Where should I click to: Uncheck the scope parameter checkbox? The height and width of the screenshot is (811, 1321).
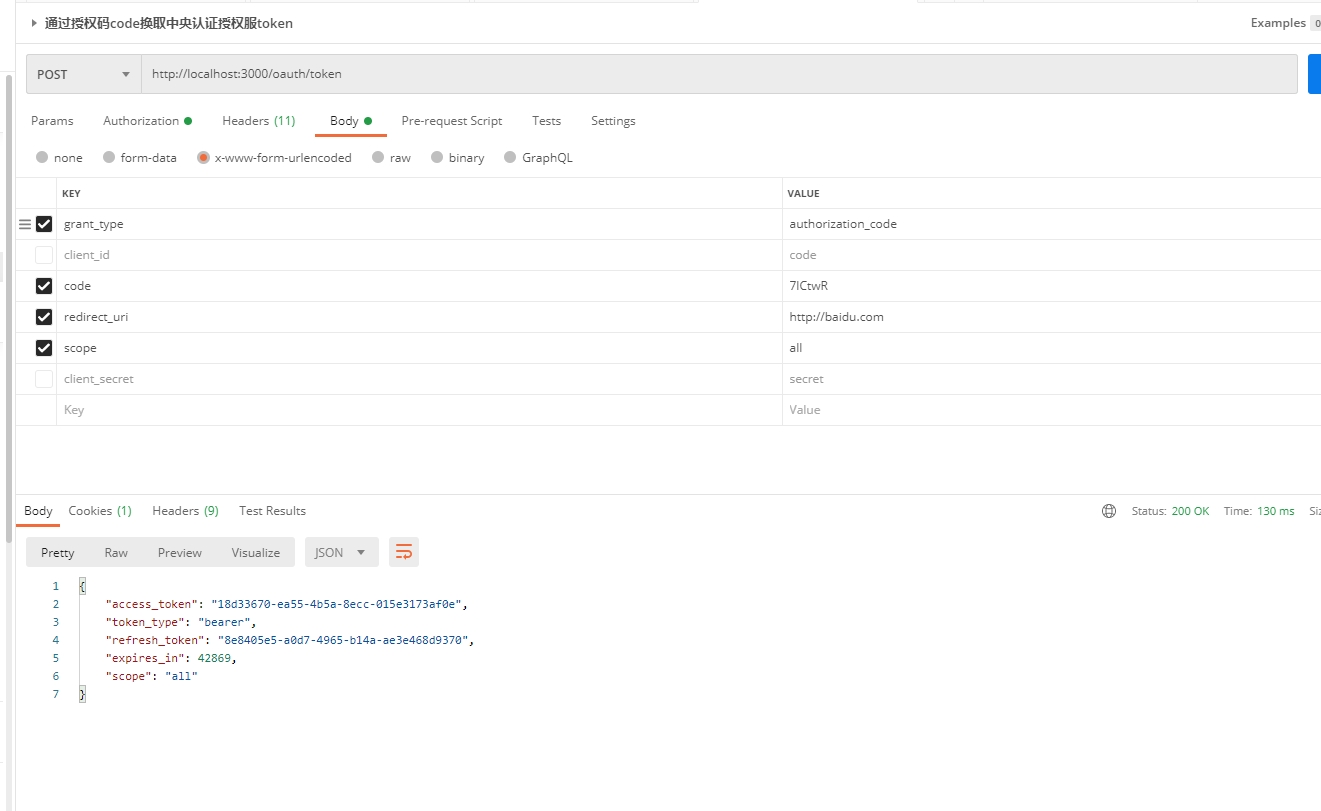tap(44, 348)
